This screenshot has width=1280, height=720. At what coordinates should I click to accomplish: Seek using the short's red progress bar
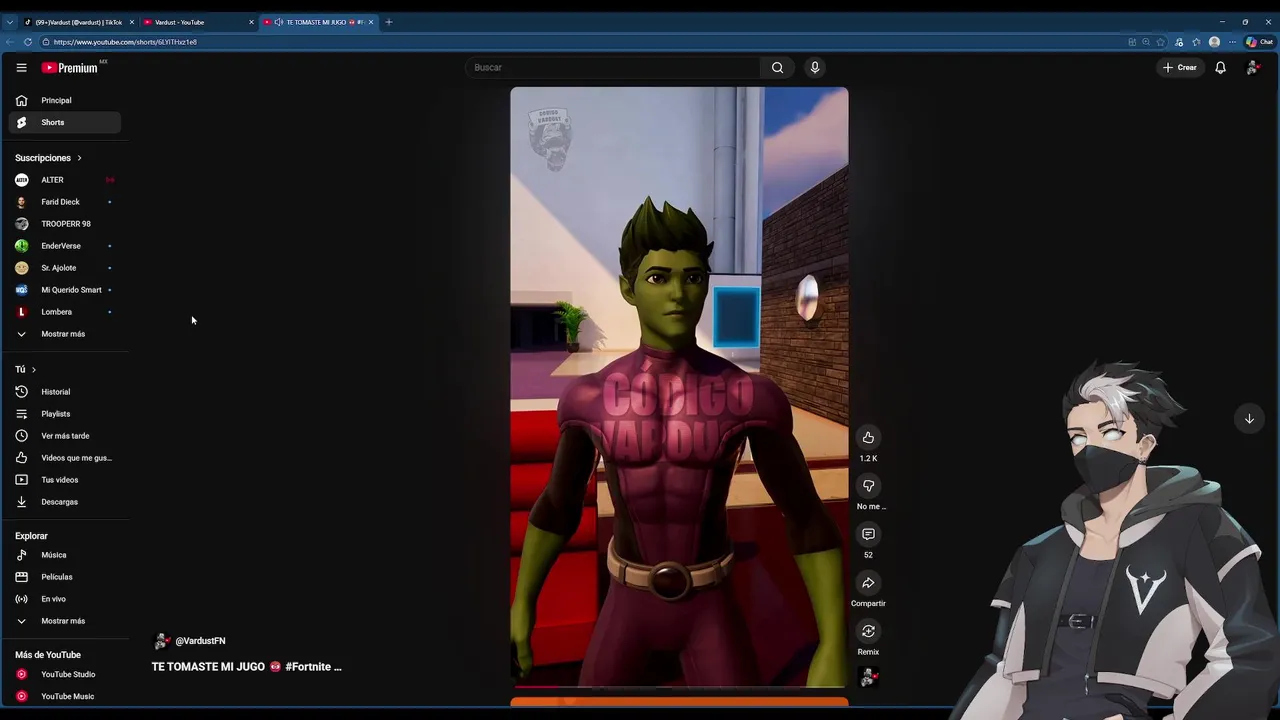coord(679,687)
